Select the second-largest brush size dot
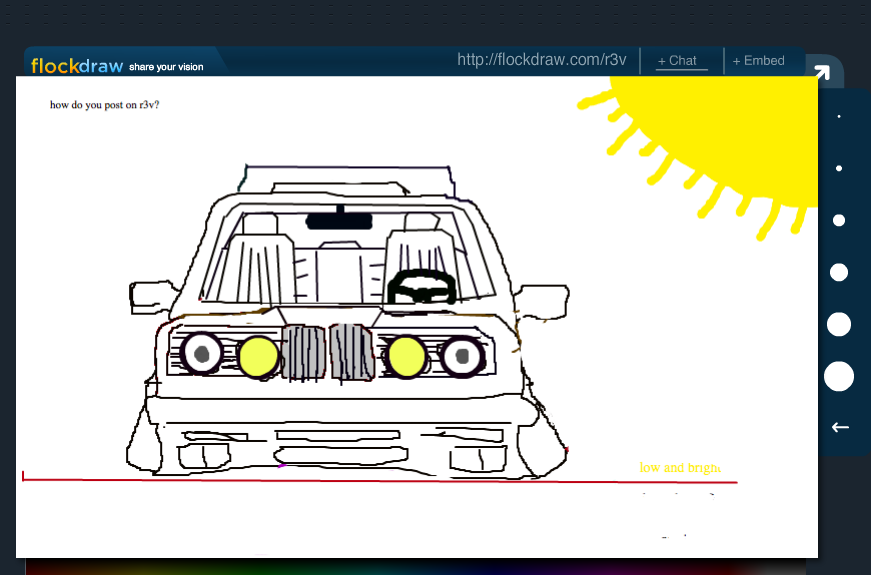Viewport: 871px width, 575px height. tap(839, 324)
